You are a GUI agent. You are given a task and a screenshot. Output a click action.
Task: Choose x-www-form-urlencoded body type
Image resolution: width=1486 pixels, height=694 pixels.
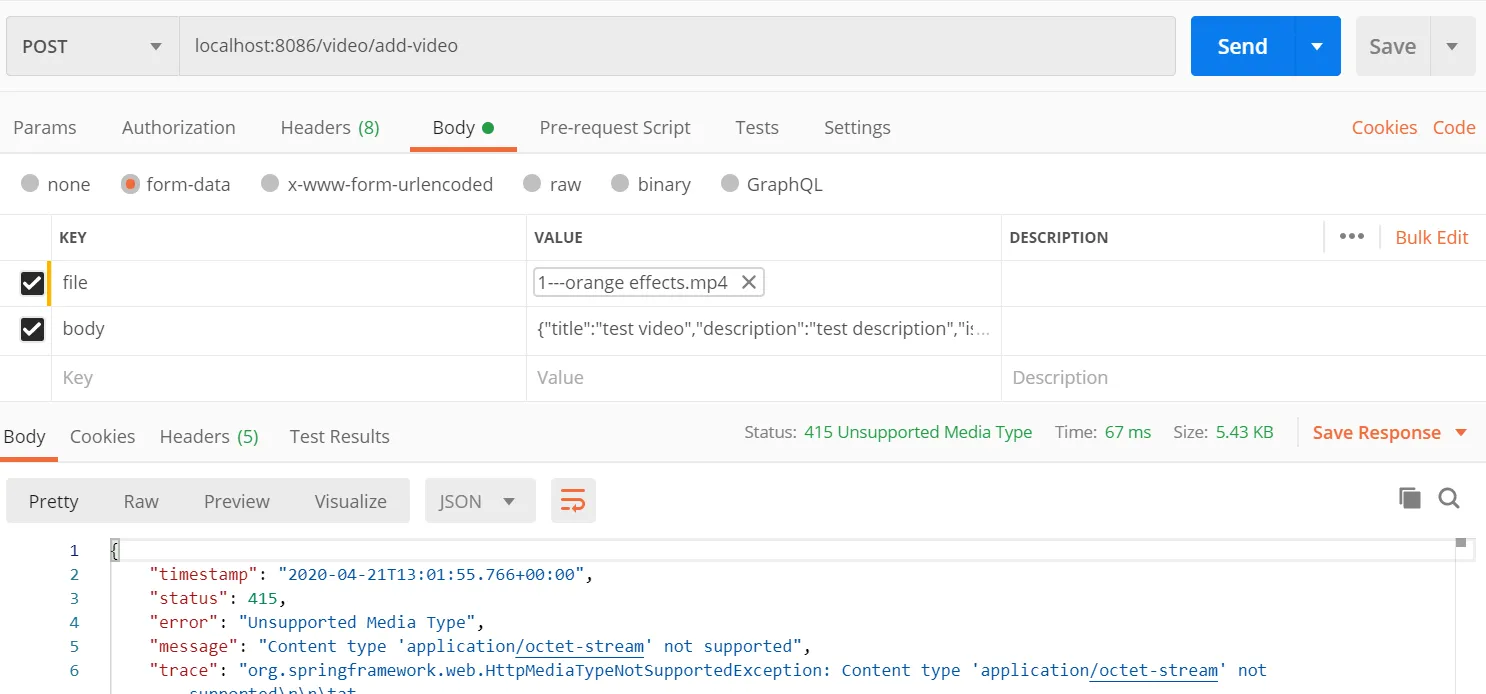click(269, 184)
